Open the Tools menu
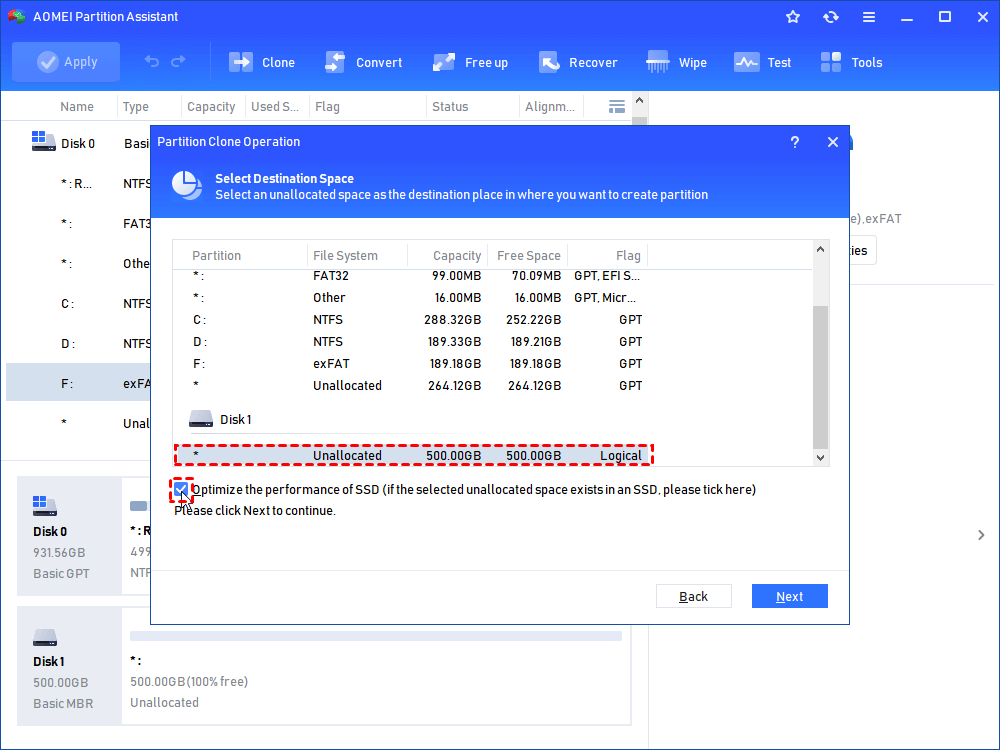The width and height of the screenshot is (1000, 750). click(x=851, y=62)
